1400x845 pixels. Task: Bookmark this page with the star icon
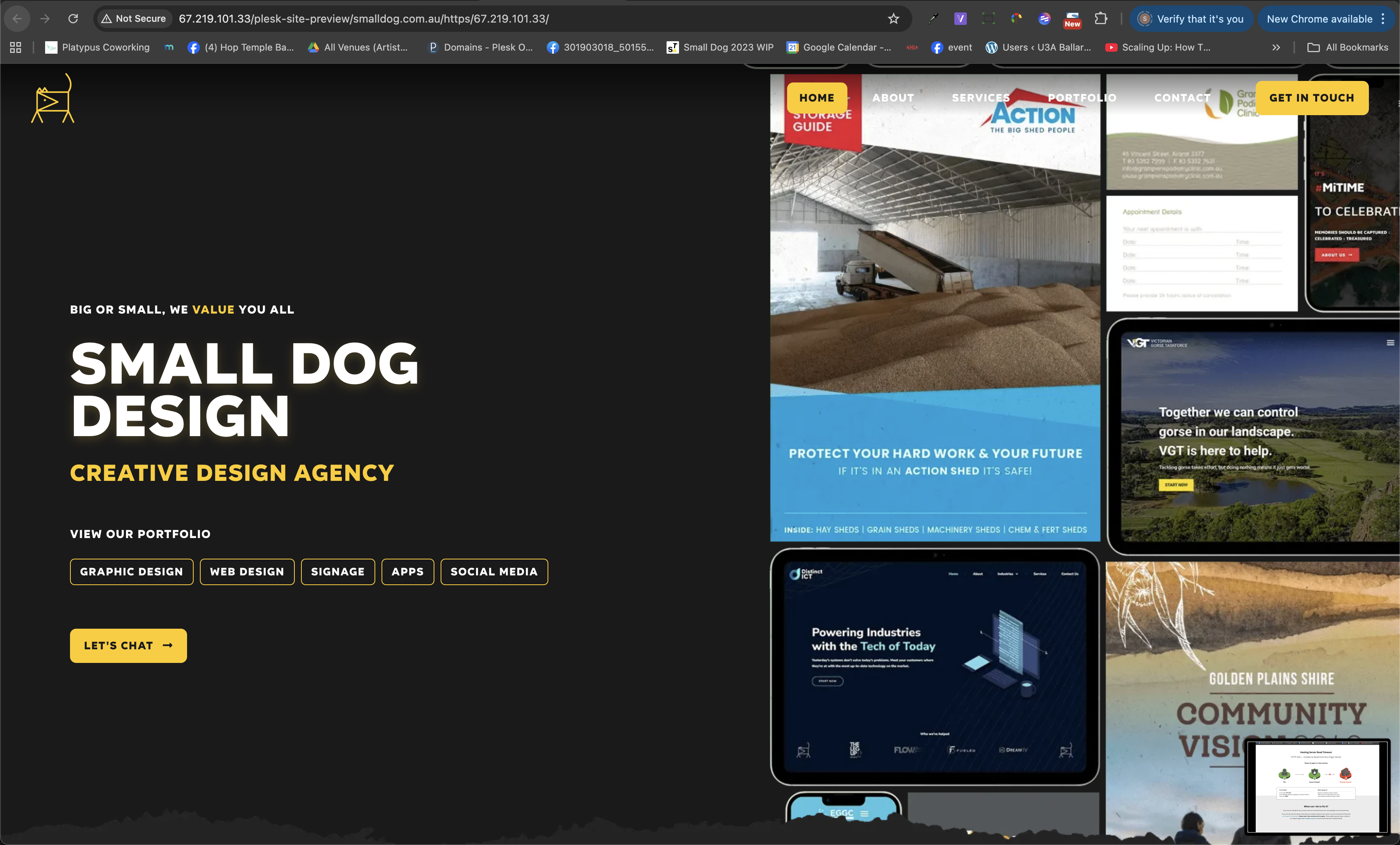coord(893,19)
